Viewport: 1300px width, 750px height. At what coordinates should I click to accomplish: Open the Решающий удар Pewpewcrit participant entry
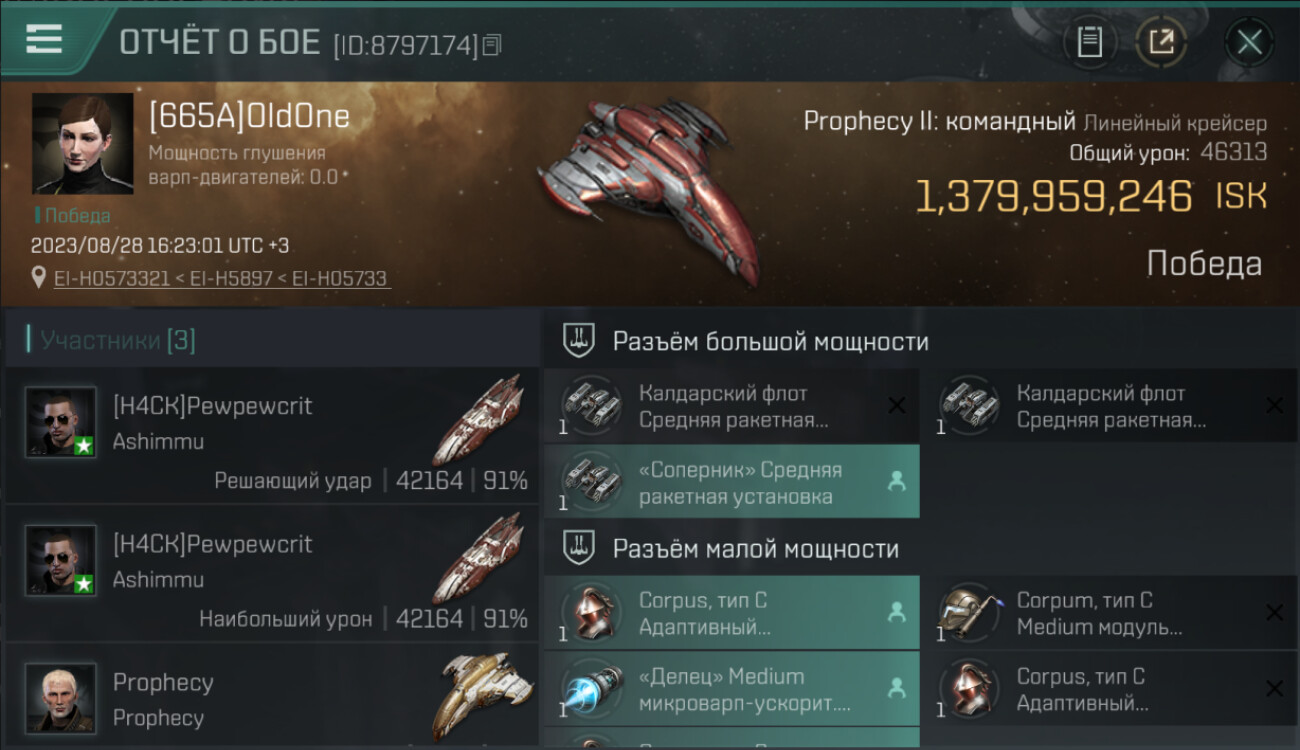click(272, 436)
